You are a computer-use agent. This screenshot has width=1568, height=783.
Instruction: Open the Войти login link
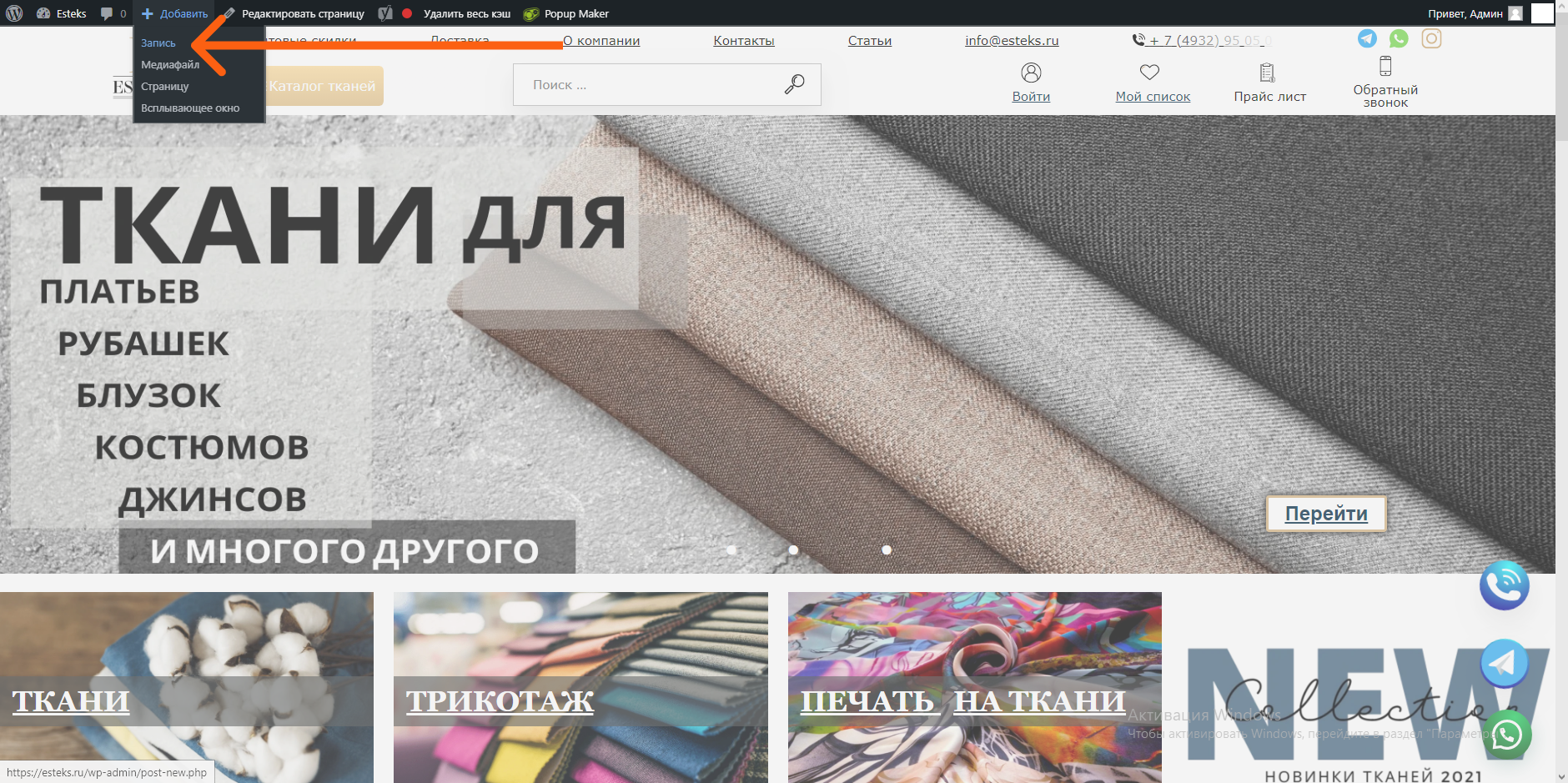click(1031, 97)
